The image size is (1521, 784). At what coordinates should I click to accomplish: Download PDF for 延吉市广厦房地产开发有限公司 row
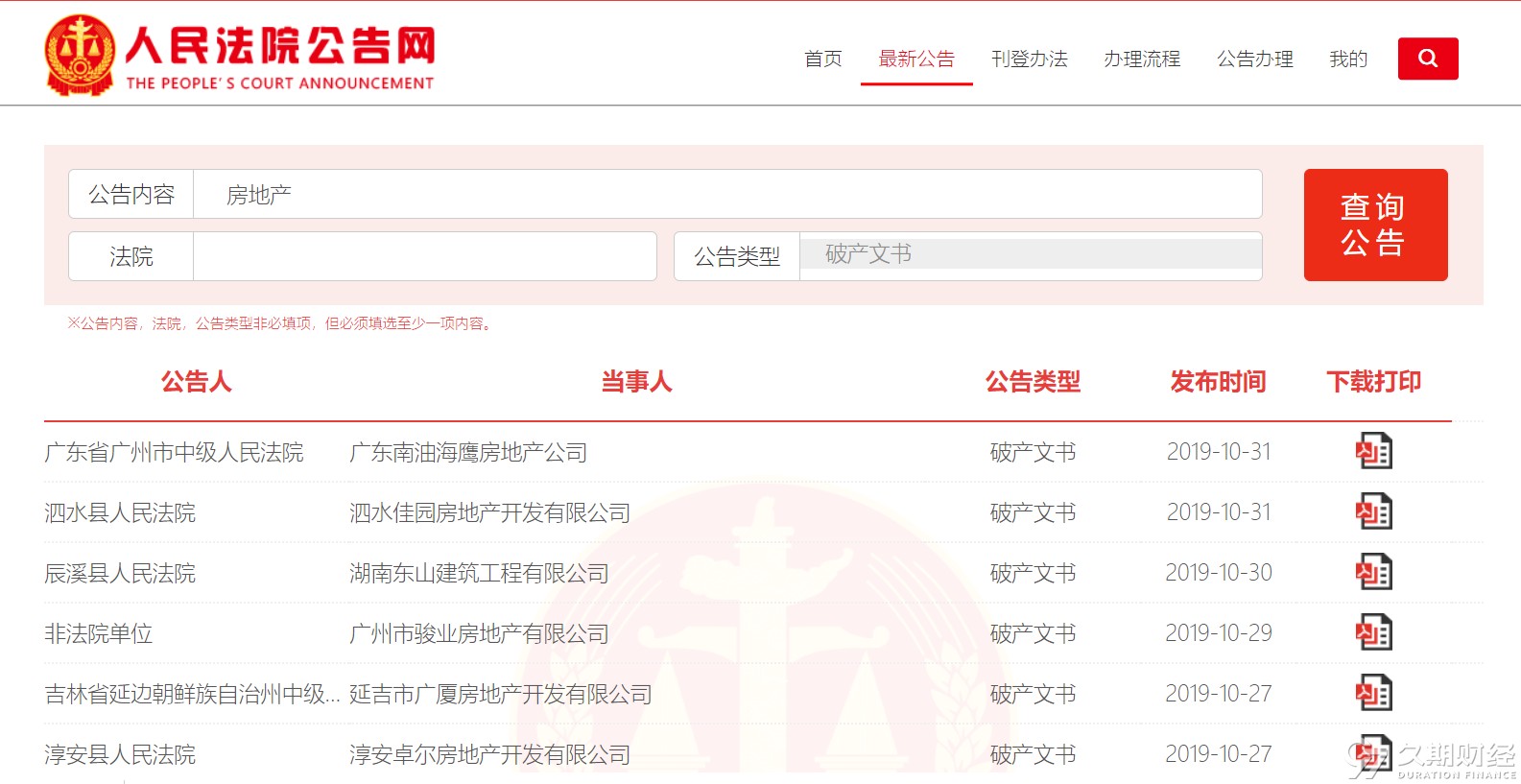1373,693
